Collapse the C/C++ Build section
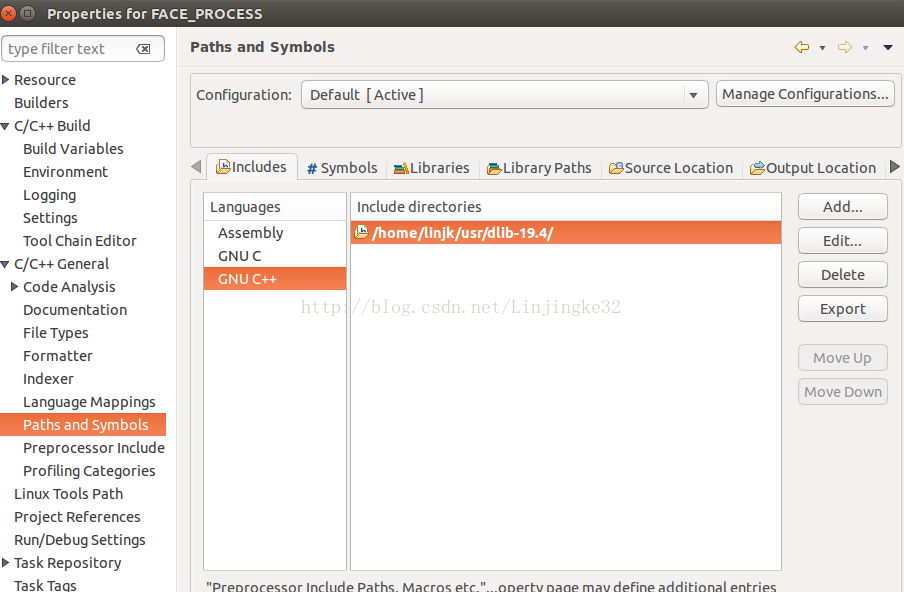This screenshot has height=592, width=904. click(6, 126)
